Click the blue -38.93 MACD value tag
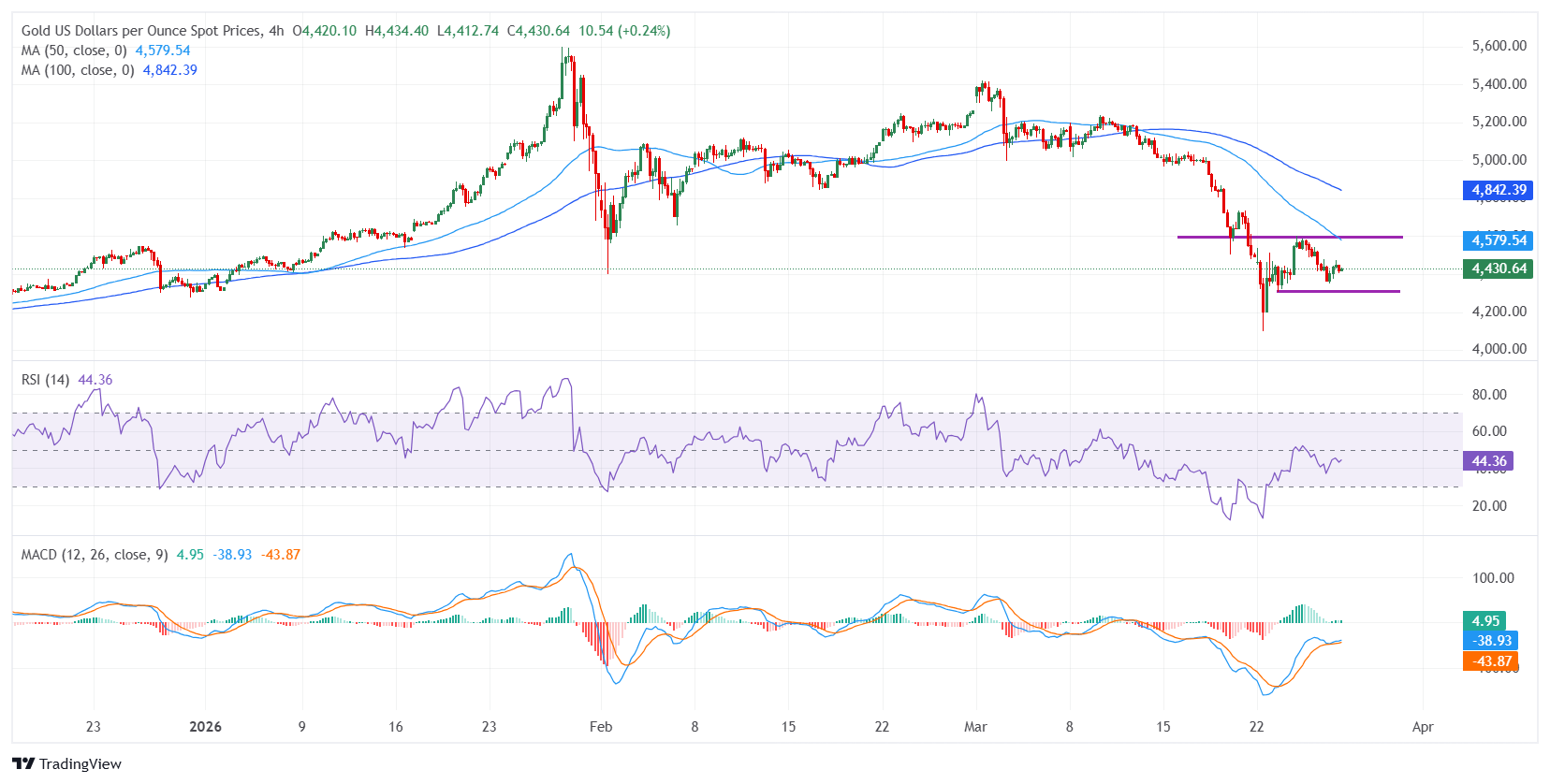 1490,641
